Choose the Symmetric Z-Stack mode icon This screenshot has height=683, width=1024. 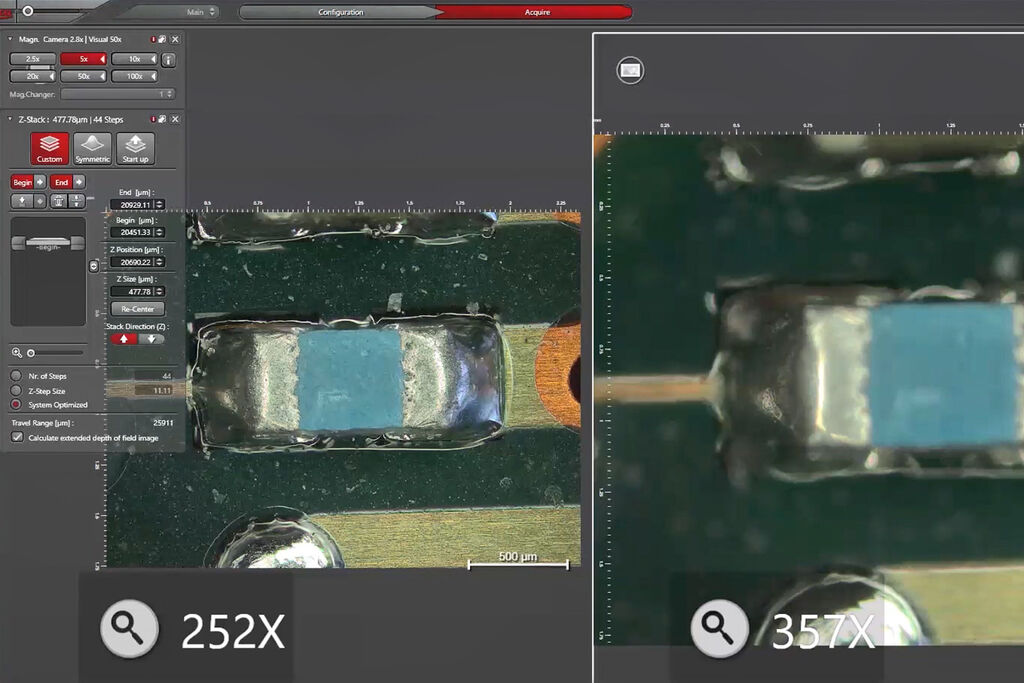pyautogui.click(x=92, y=148)
